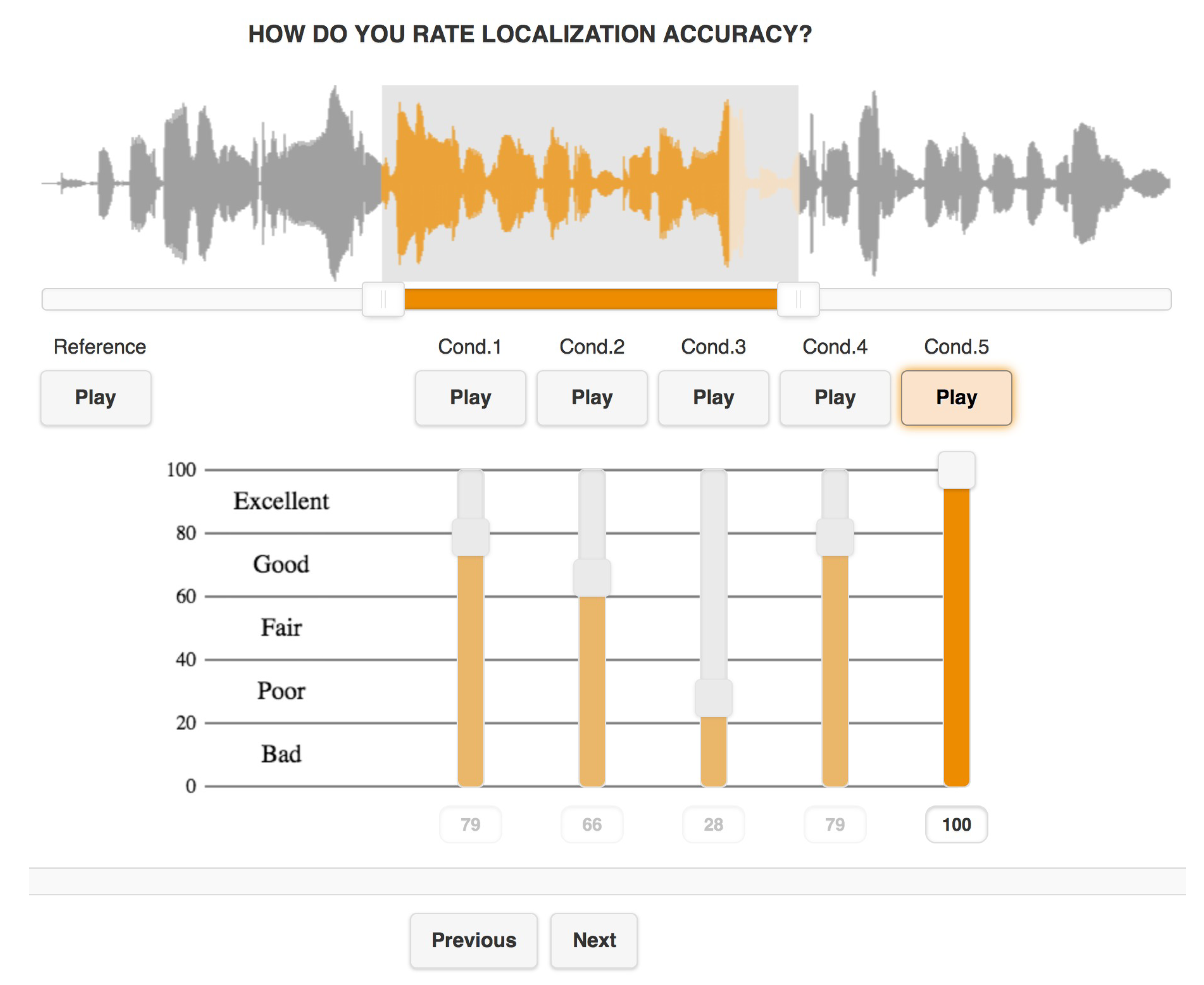This screenshot has height=985, width=1204.
Task: Play Cond.4 audio sample
Action: click(x=834, y=398)
